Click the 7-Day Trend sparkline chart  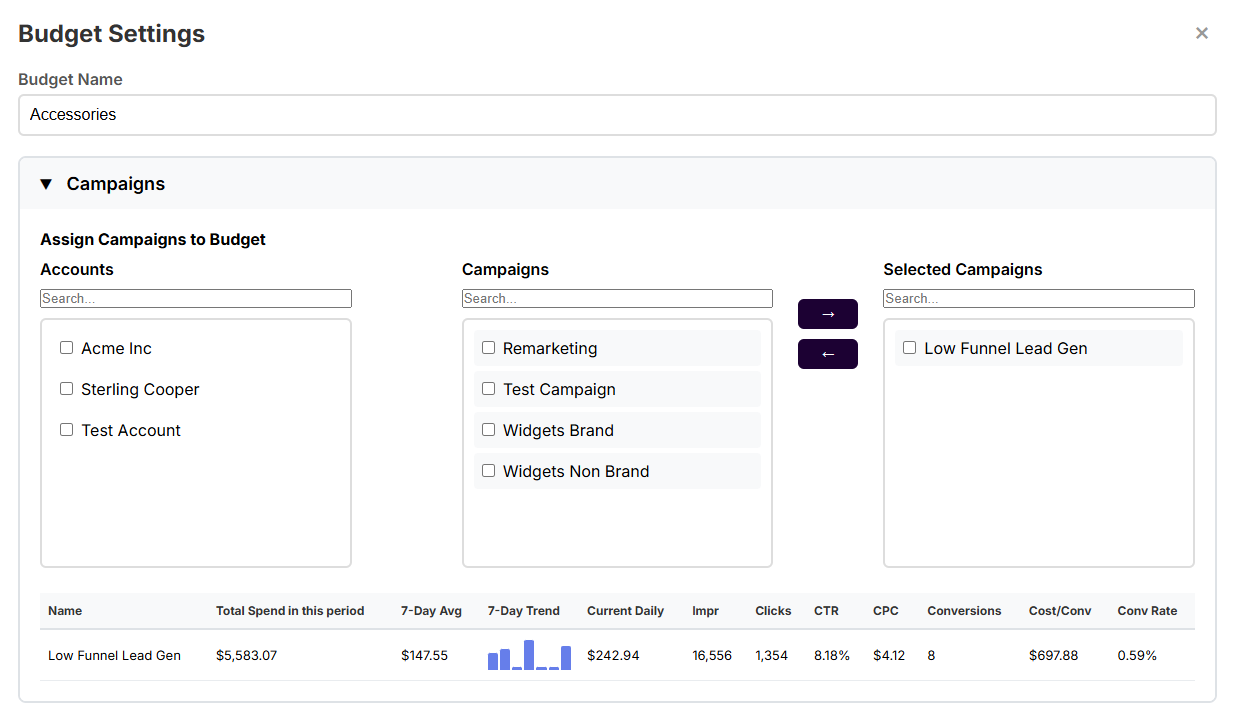coord(529,655)
